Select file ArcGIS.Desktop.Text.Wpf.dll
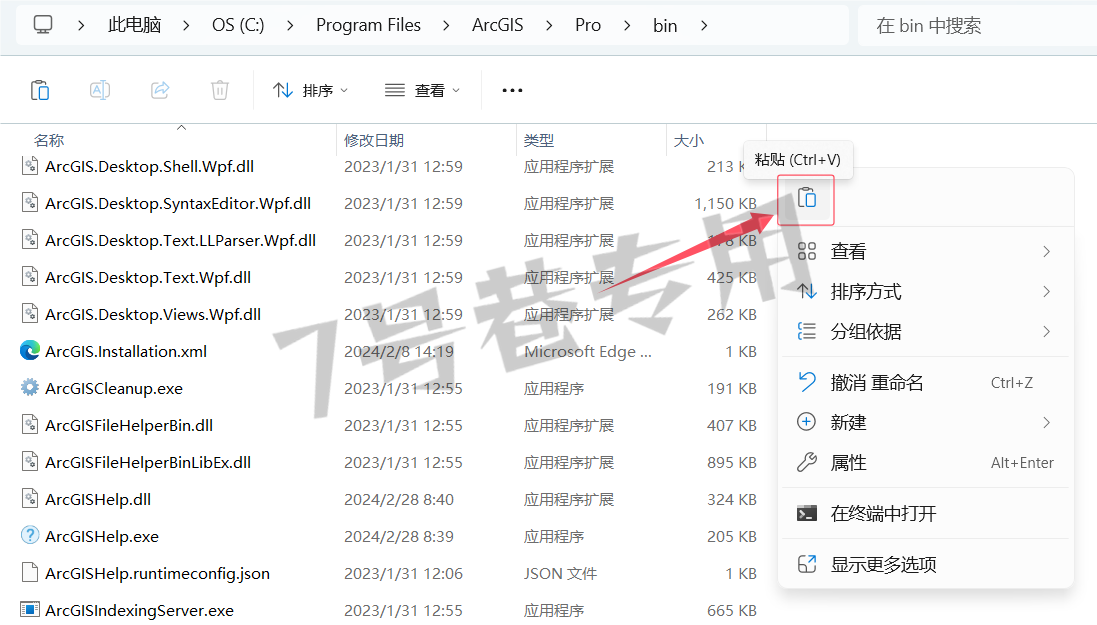 (148, 277)
